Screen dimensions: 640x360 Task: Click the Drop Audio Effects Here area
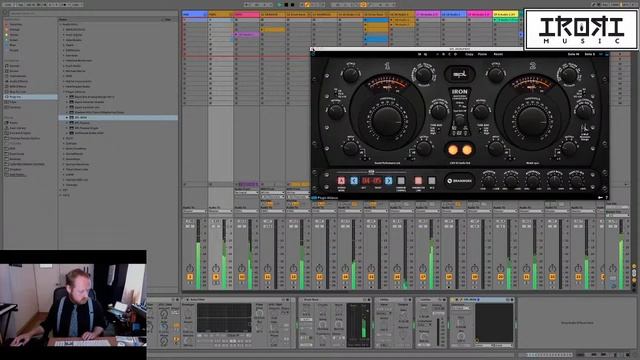[577, 323]
